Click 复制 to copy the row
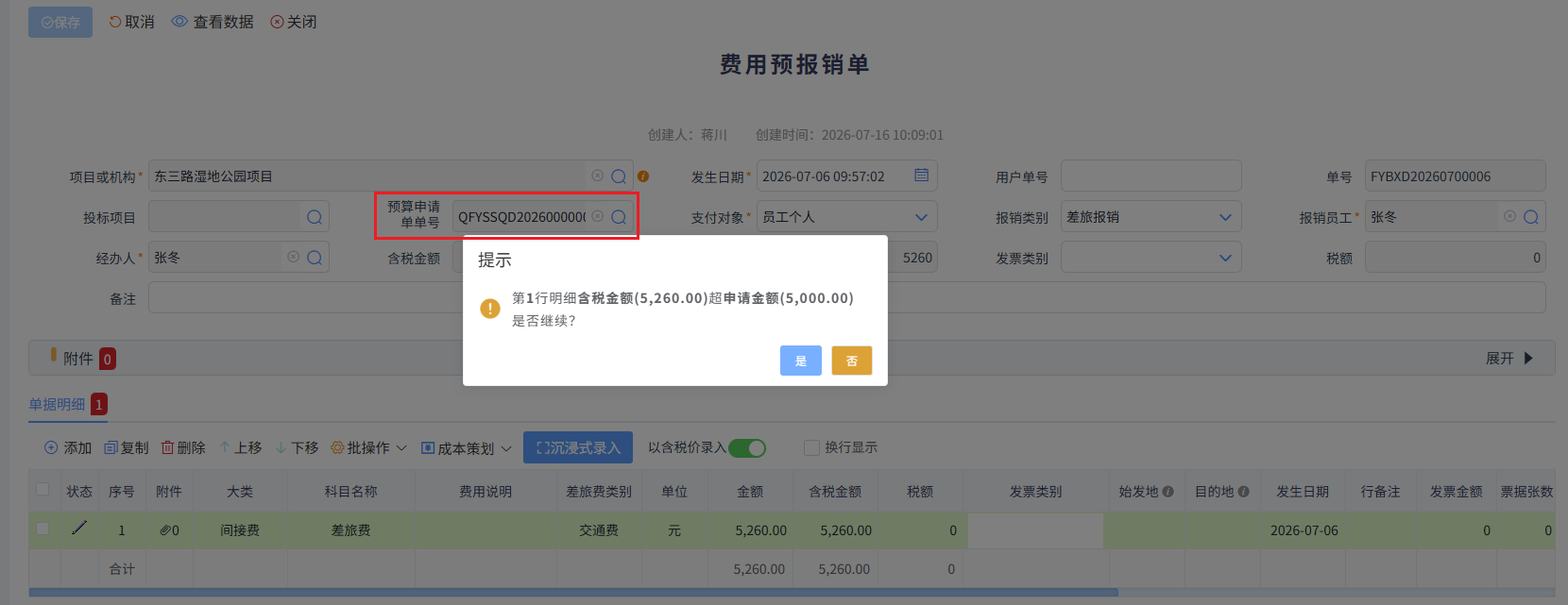Viewport: 1568px width, 605px height. (x=127, y=447)
